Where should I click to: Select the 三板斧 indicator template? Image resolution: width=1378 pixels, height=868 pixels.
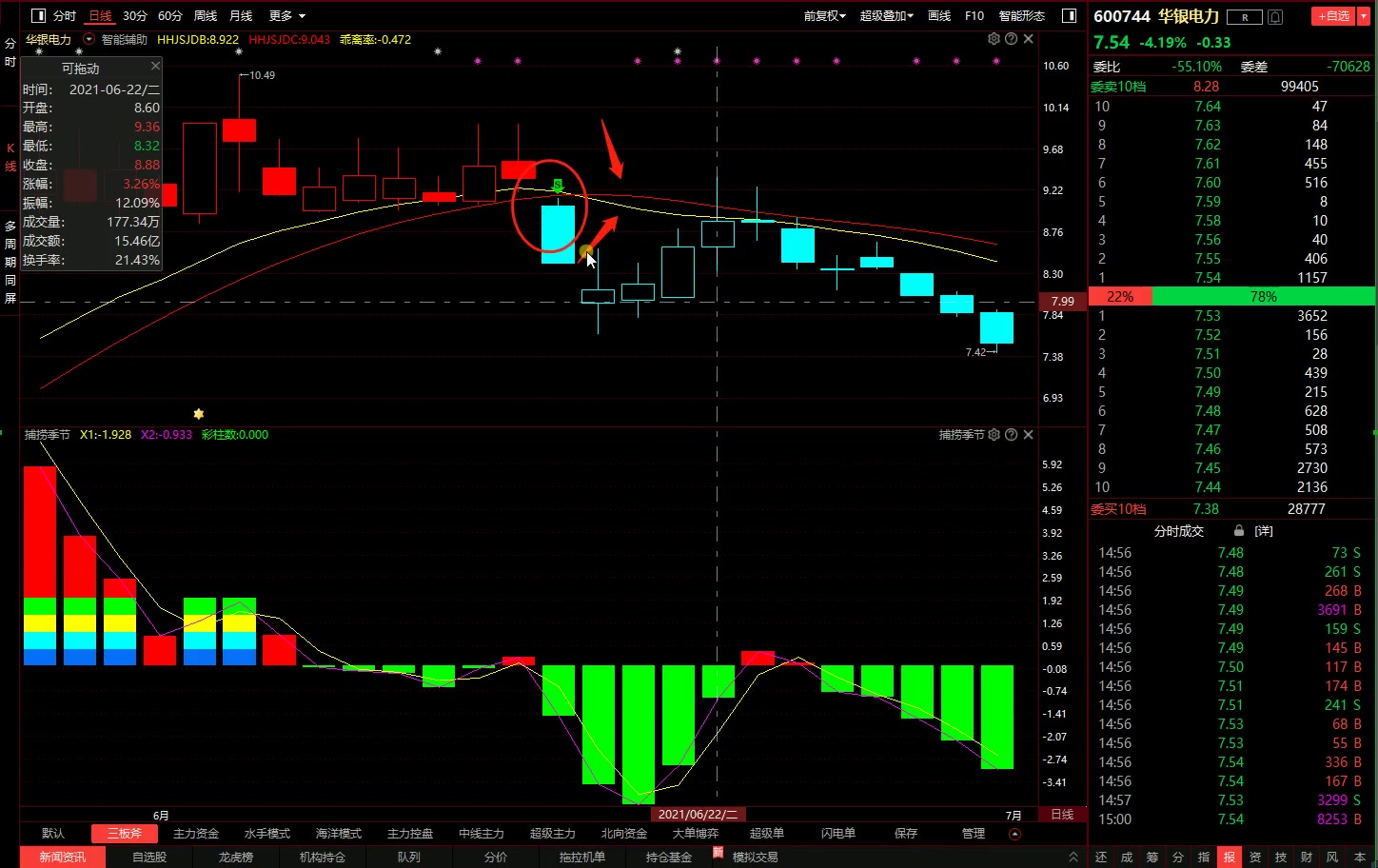(x=125, y=834)
